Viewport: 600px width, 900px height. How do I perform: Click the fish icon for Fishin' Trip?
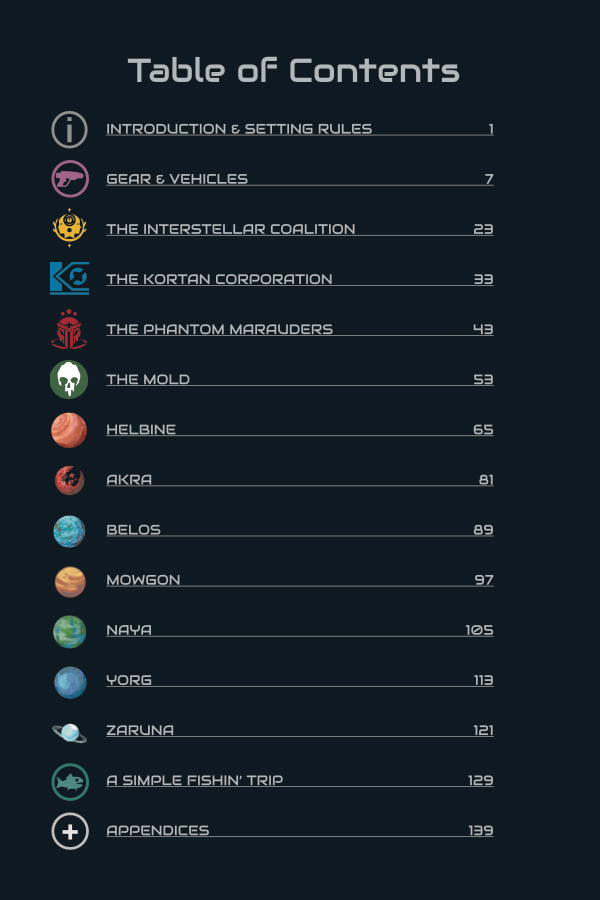(x=70, y=781)
